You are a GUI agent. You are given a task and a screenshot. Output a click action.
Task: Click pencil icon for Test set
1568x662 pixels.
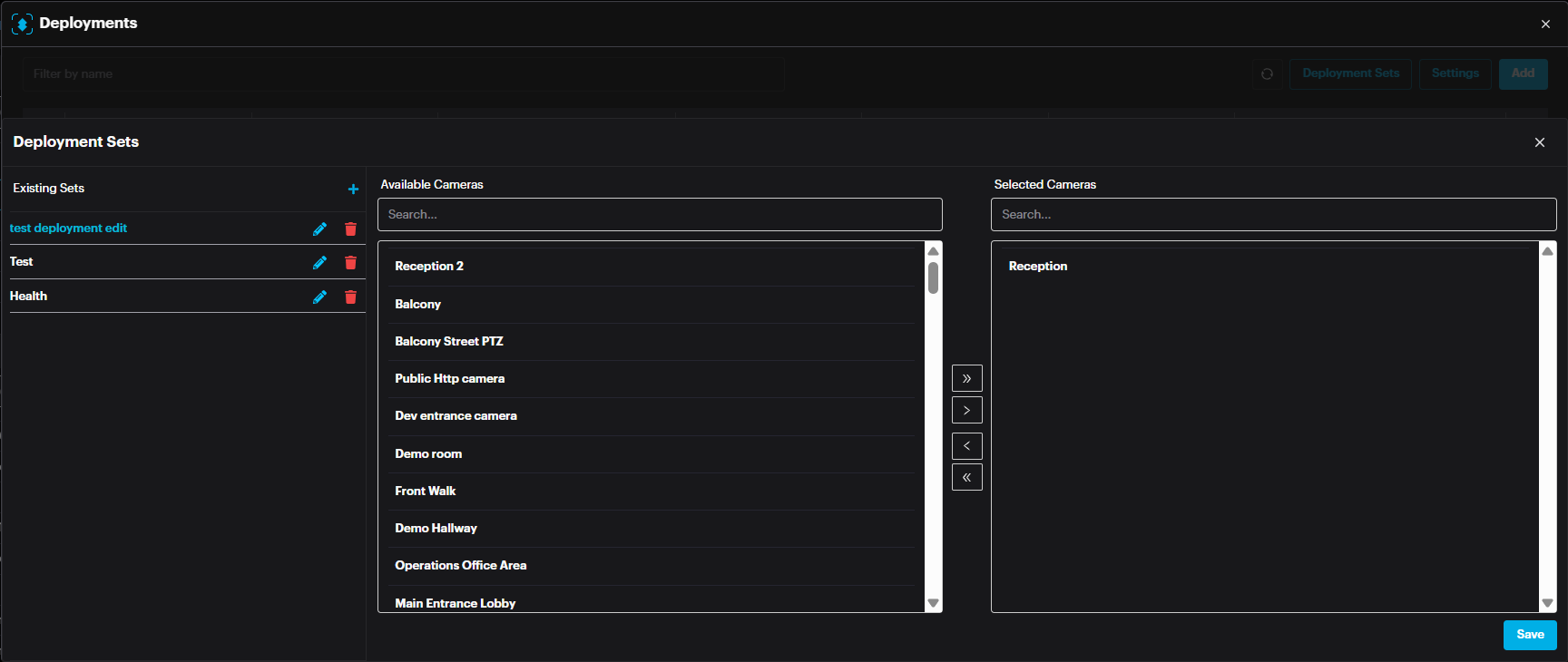319,262
